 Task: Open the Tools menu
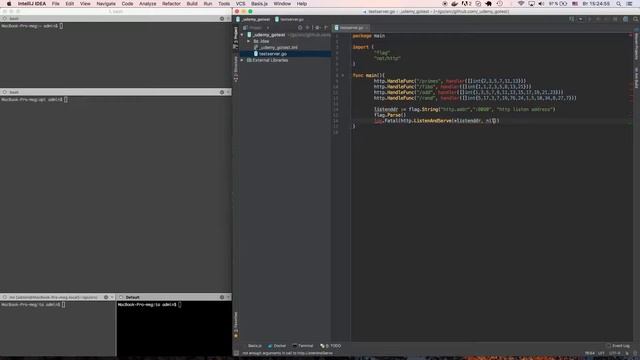coord(224,4)
